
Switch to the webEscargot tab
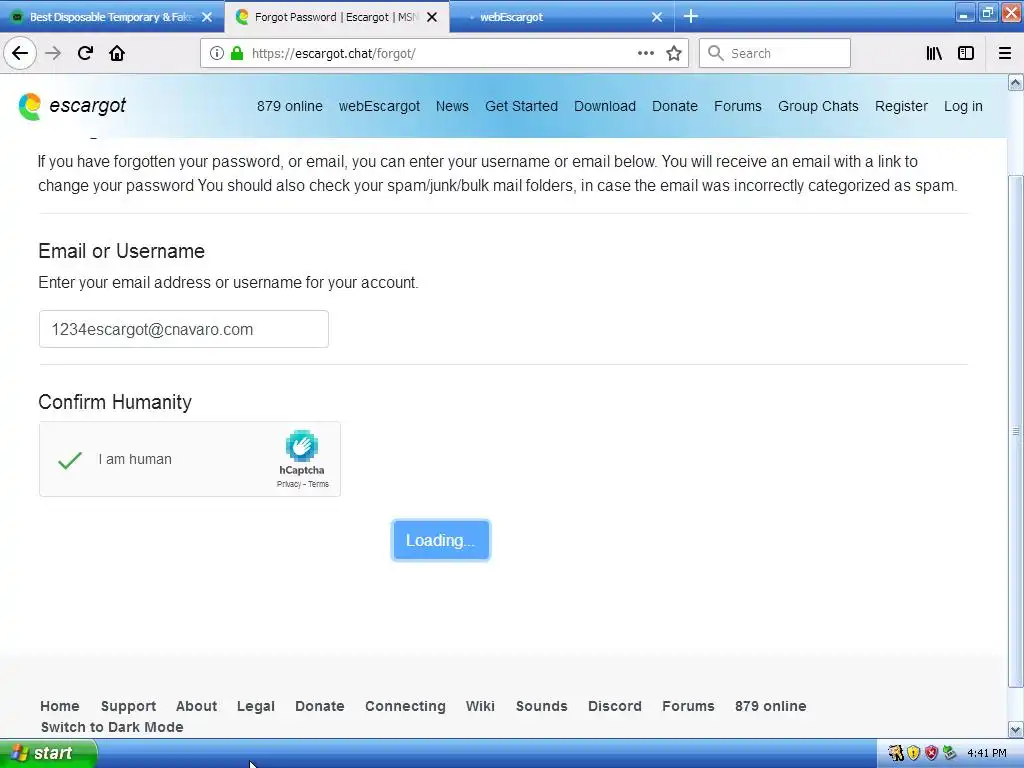[562, 17]
